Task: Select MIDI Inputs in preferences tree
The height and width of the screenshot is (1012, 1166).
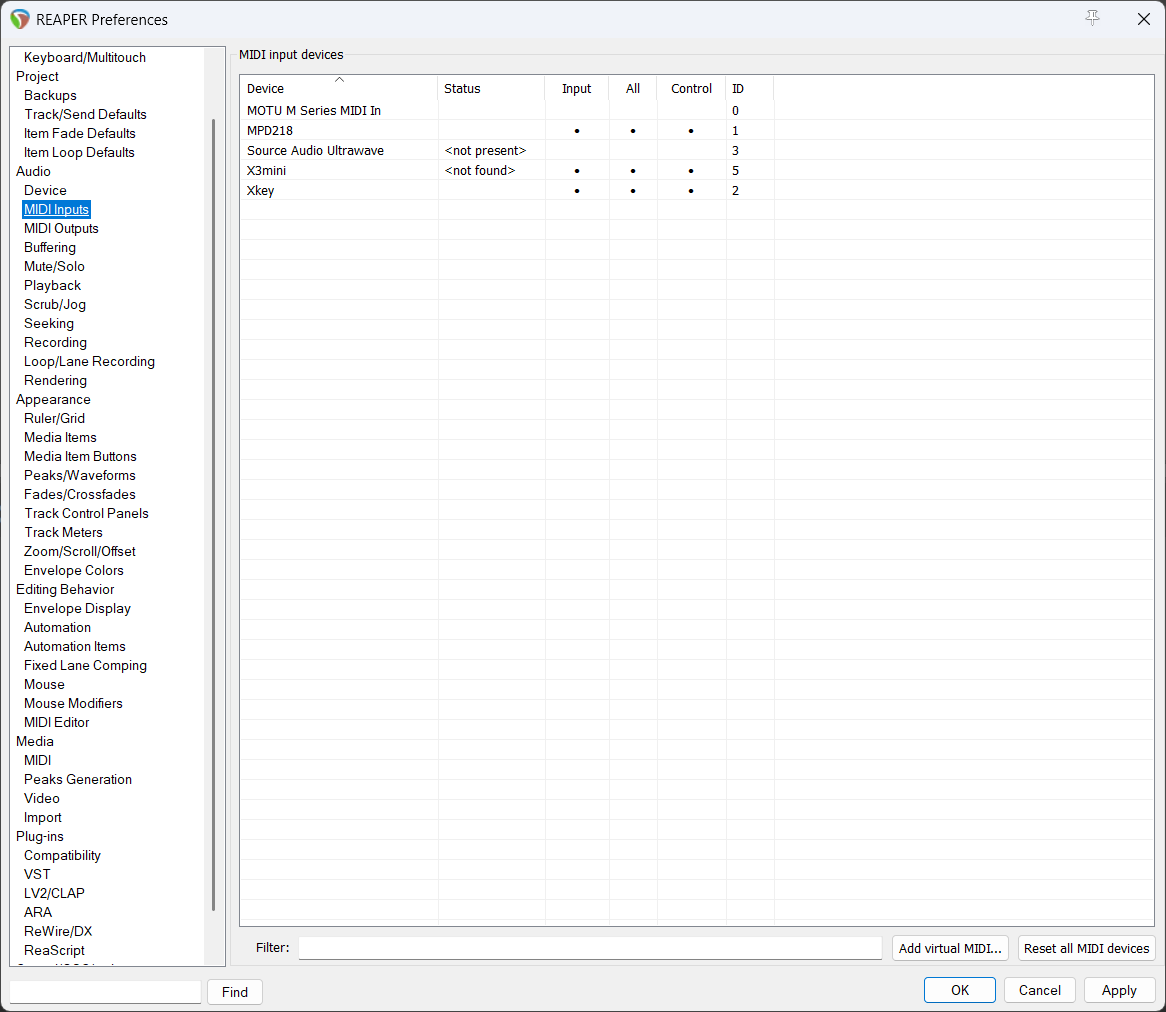Action: (57, 210)
